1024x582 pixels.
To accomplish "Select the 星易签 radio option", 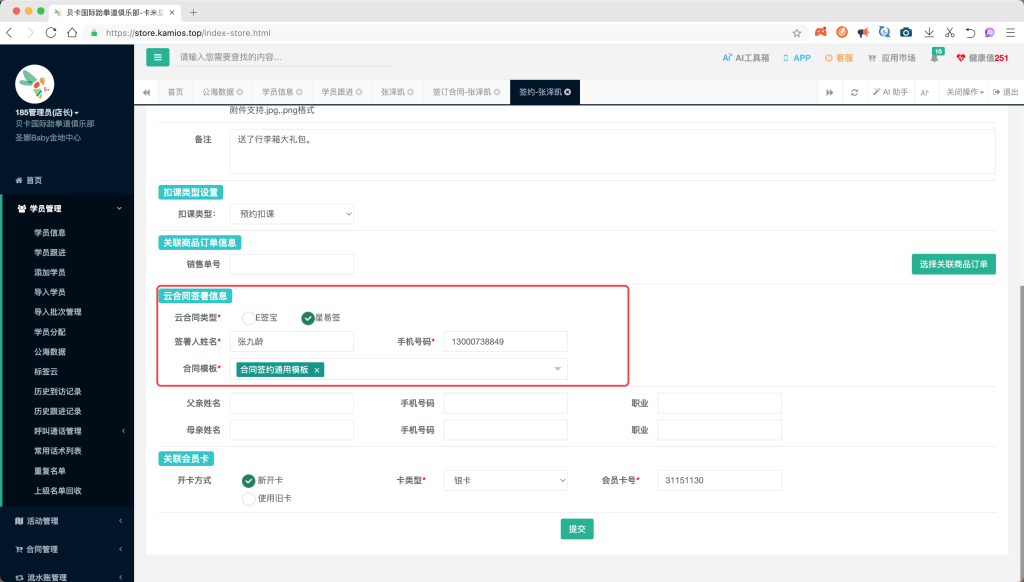I will coord(308,318).
